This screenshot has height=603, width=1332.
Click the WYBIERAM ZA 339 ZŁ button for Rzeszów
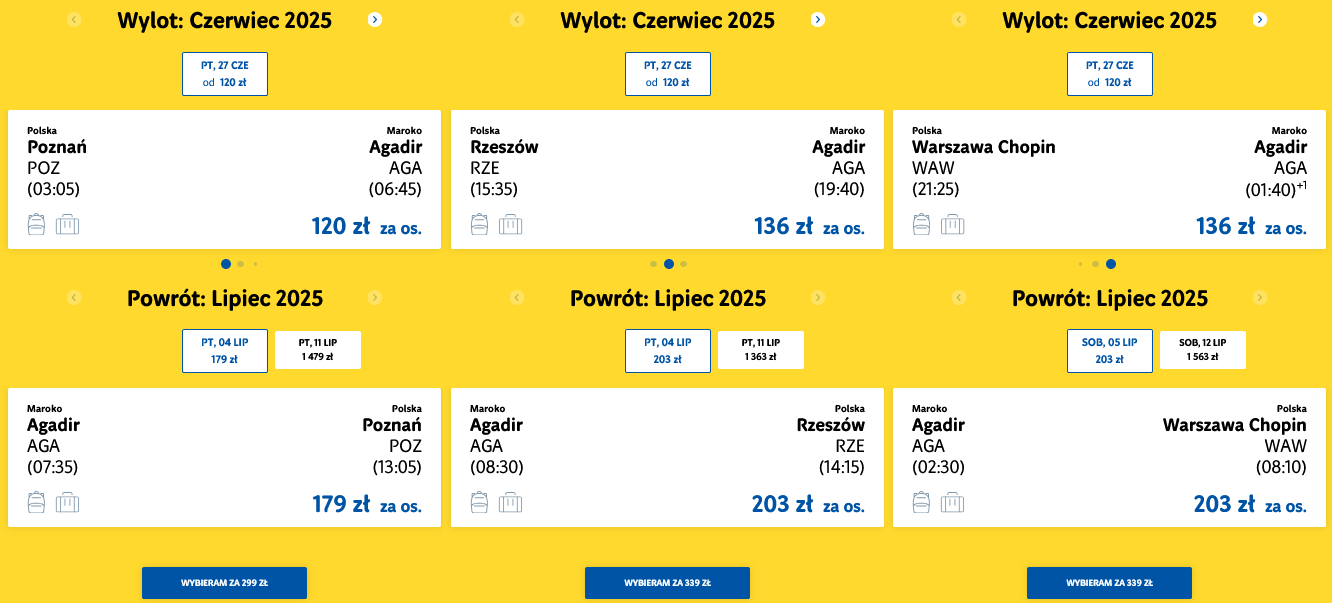click(x=667, y=583)
